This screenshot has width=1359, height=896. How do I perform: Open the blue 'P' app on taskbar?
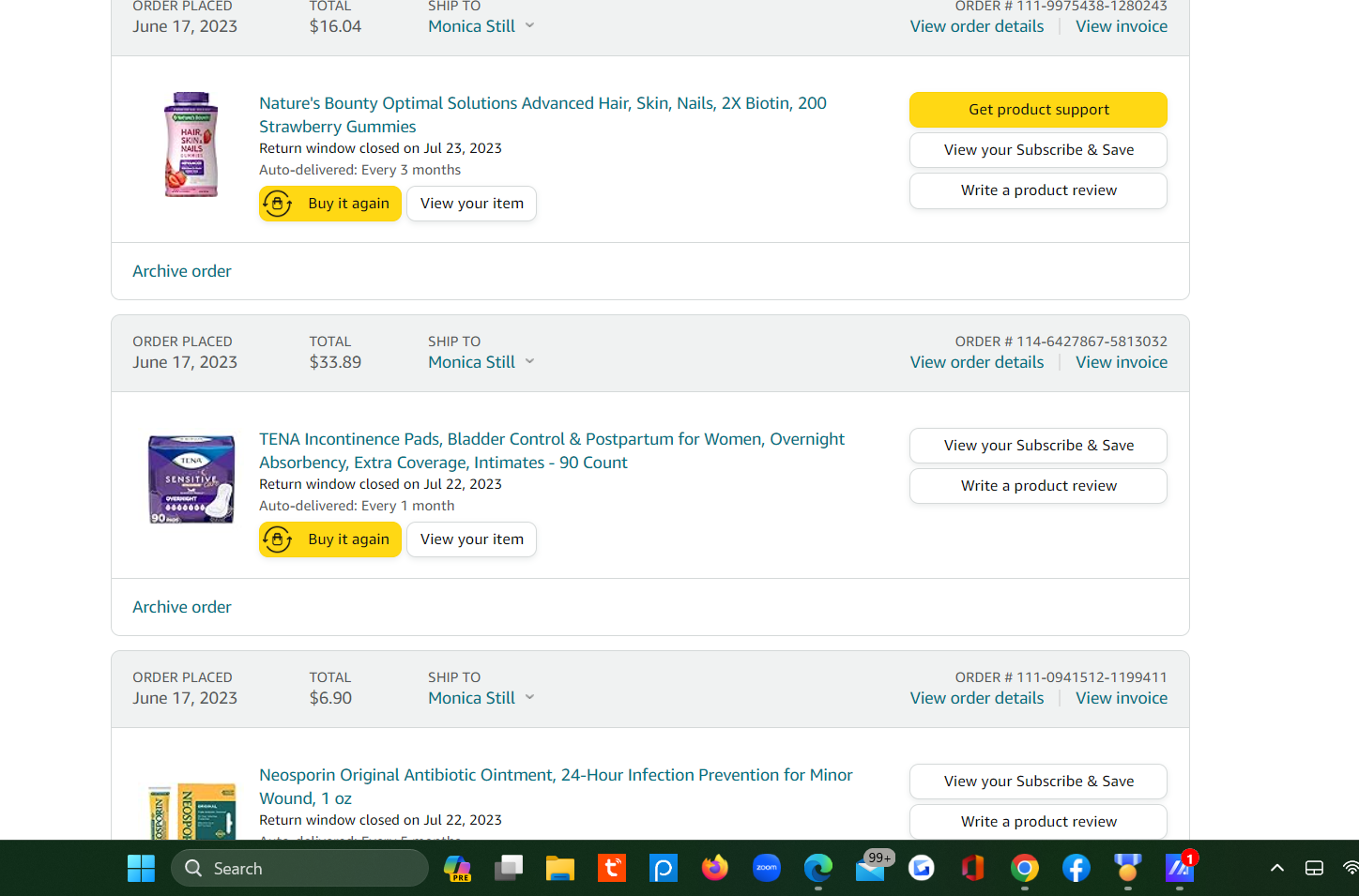pyautogui.click(x=664, y=869)
